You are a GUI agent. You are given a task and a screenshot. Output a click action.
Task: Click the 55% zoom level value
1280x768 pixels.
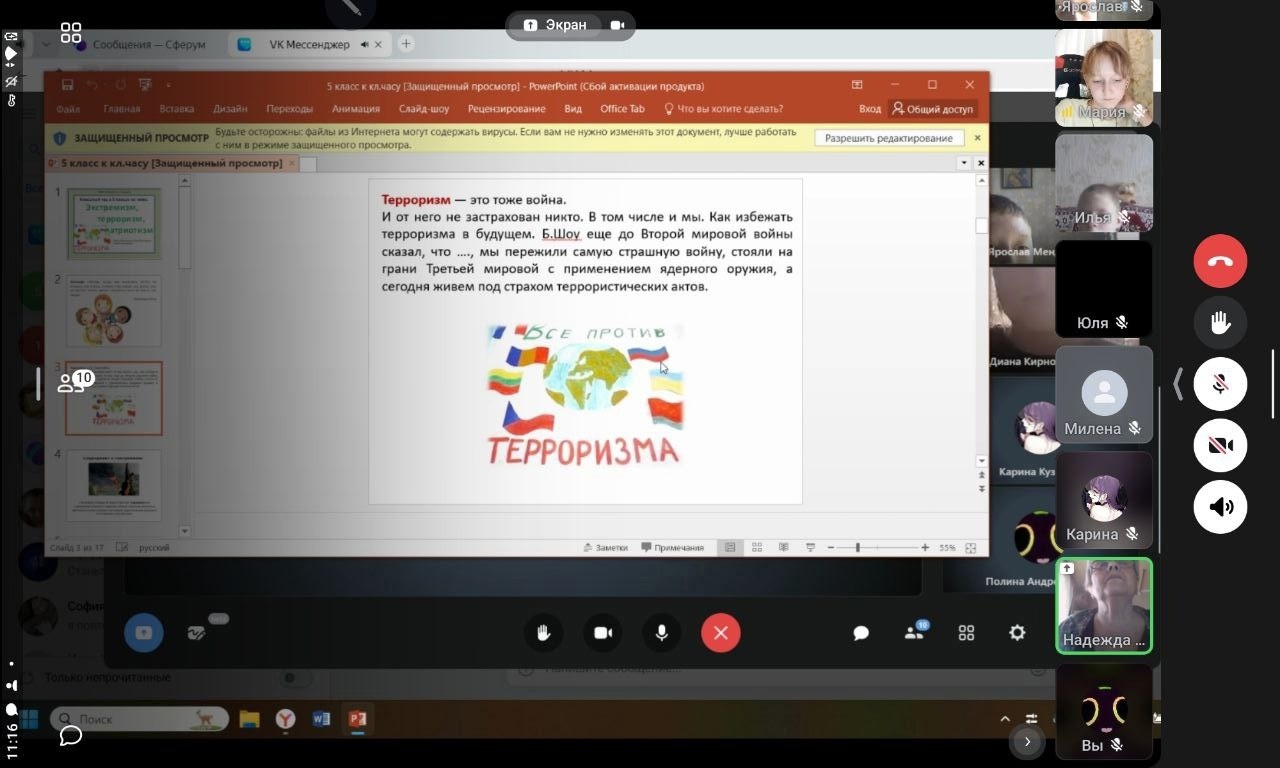click(947, 547)
